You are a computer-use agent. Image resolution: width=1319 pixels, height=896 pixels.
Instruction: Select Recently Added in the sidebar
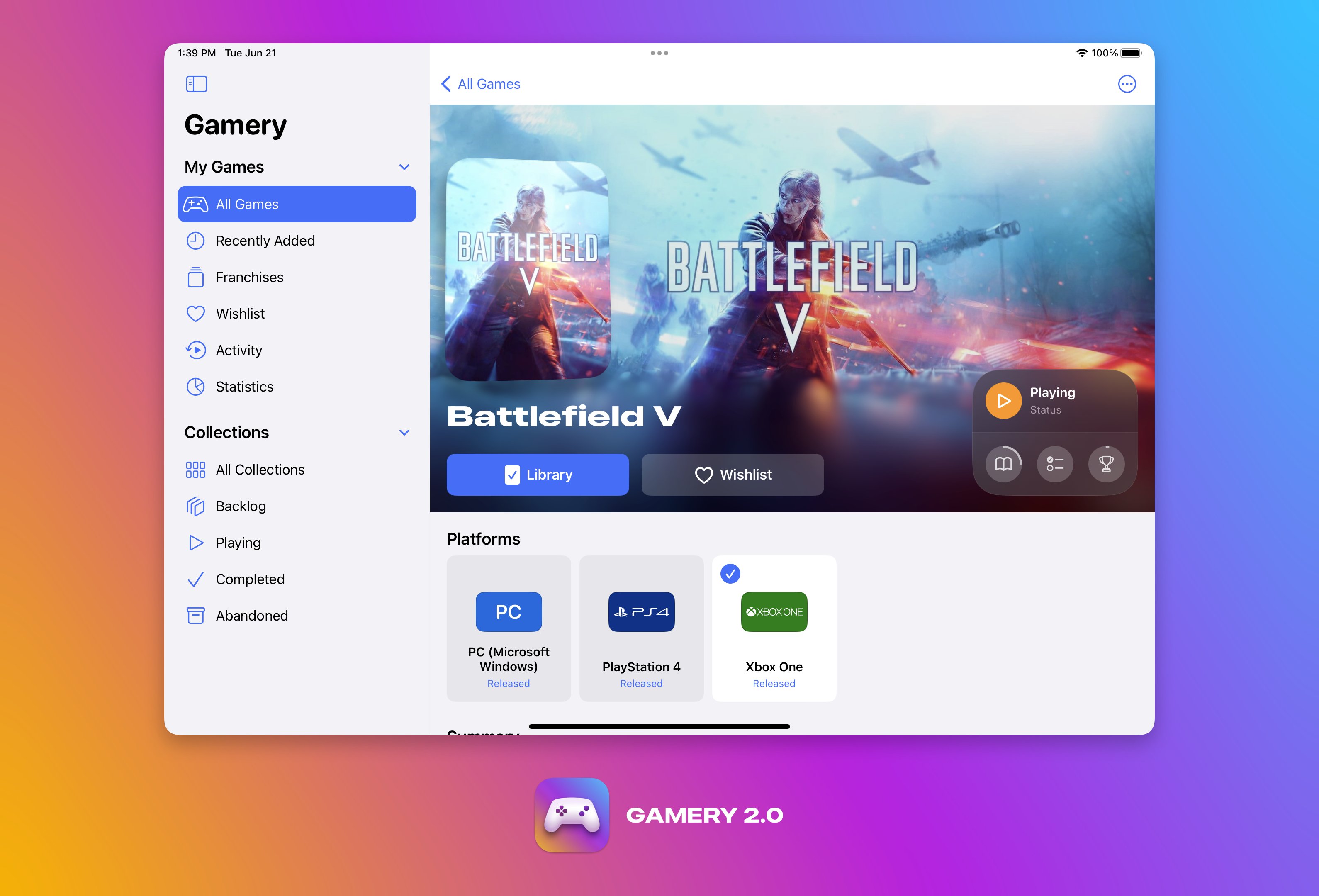click(x=265, y=241)
